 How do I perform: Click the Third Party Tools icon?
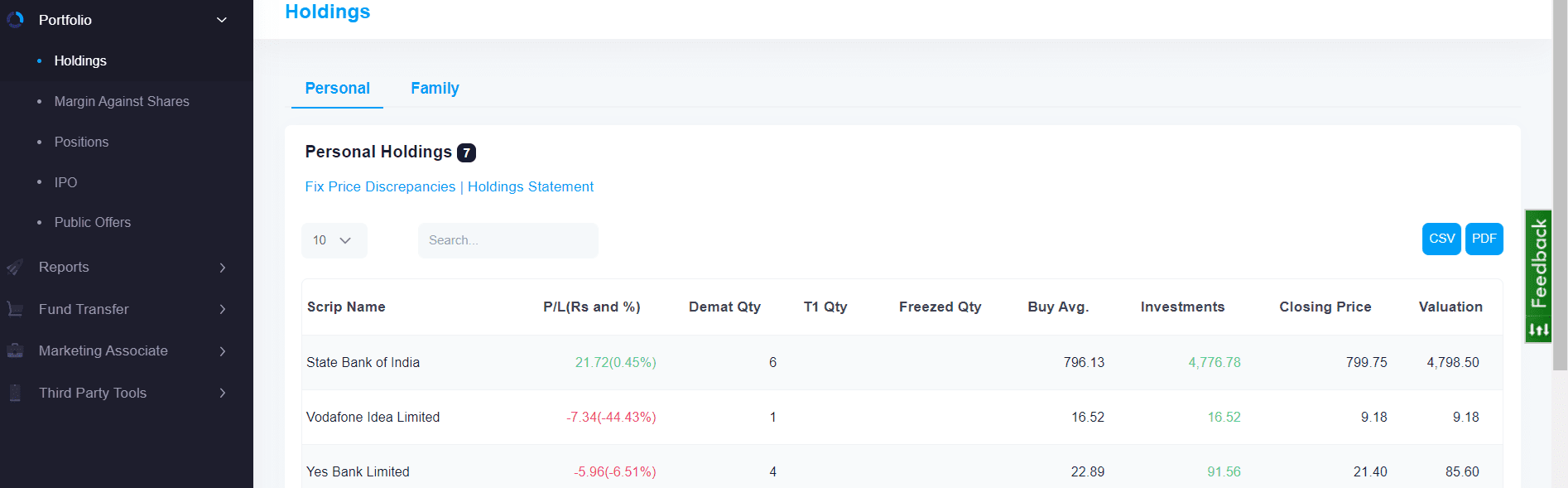[x=15, y=393]
